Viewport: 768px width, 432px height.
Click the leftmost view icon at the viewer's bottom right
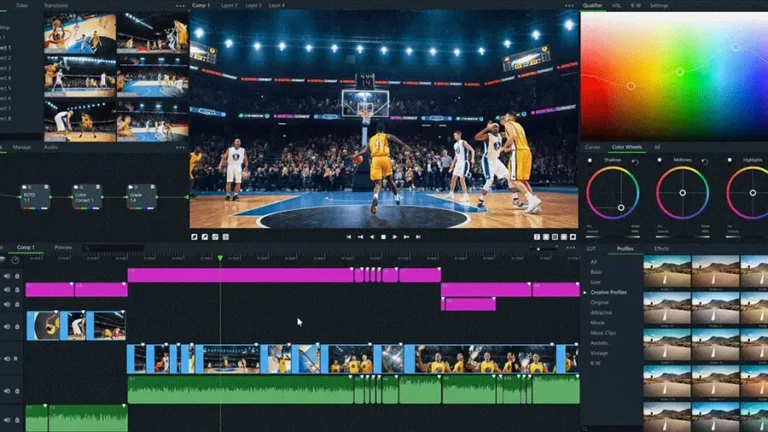[x=537, y=237]
